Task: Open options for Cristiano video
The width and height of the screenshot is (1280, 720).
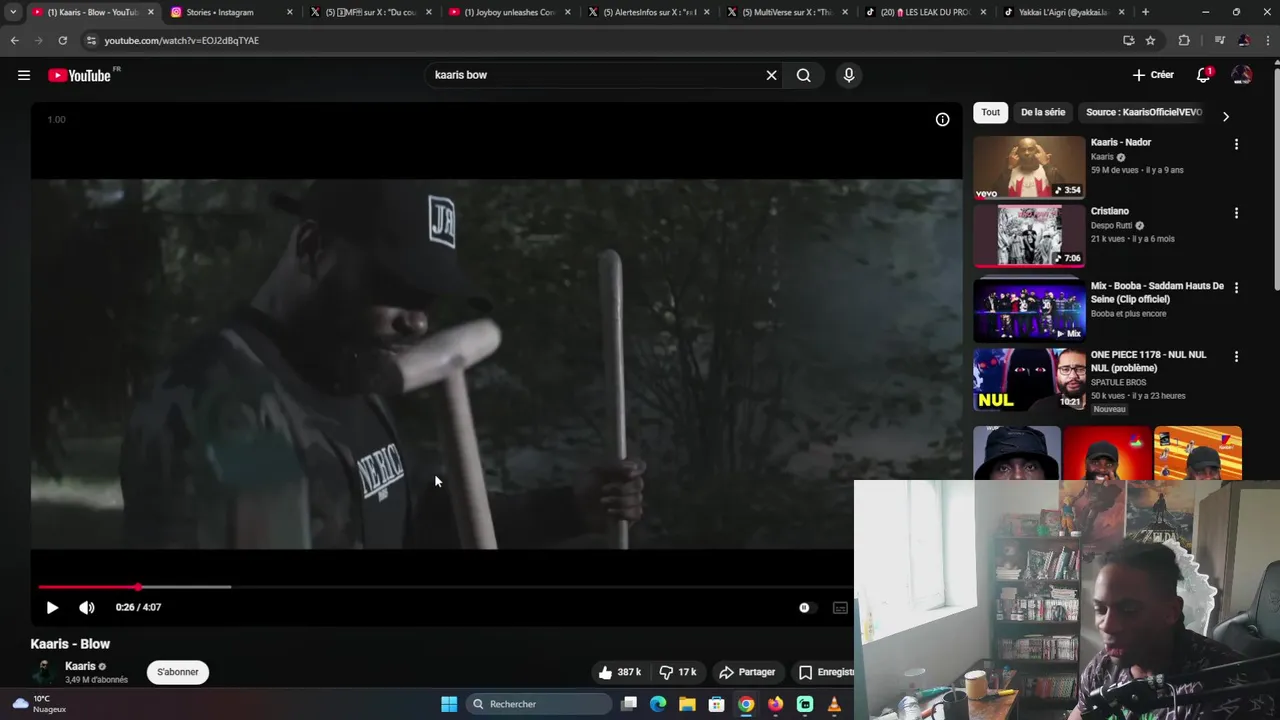Action: [1236, 213]
